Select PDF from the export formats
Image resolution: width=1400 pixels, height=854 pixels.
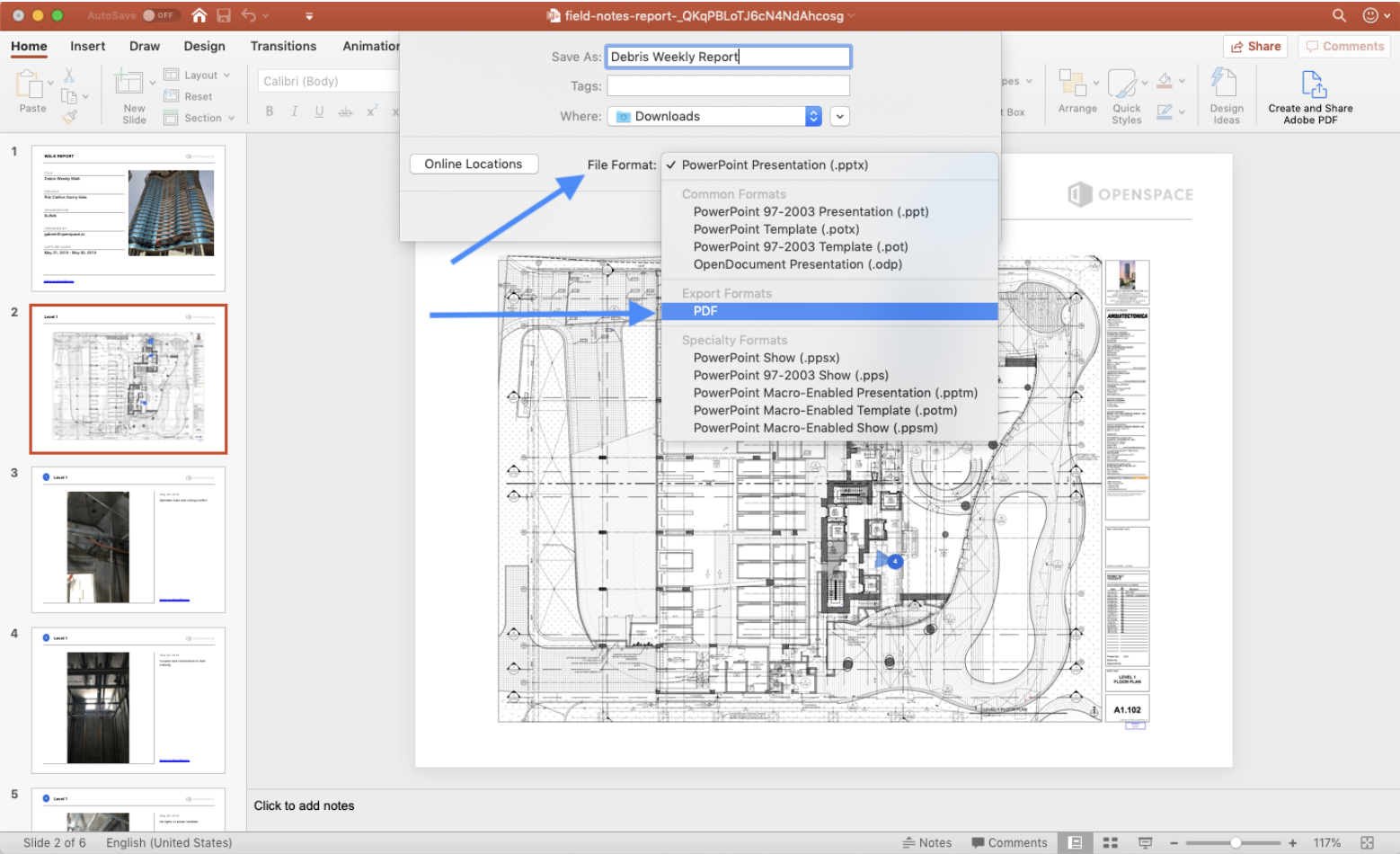(x=705, y=311)
